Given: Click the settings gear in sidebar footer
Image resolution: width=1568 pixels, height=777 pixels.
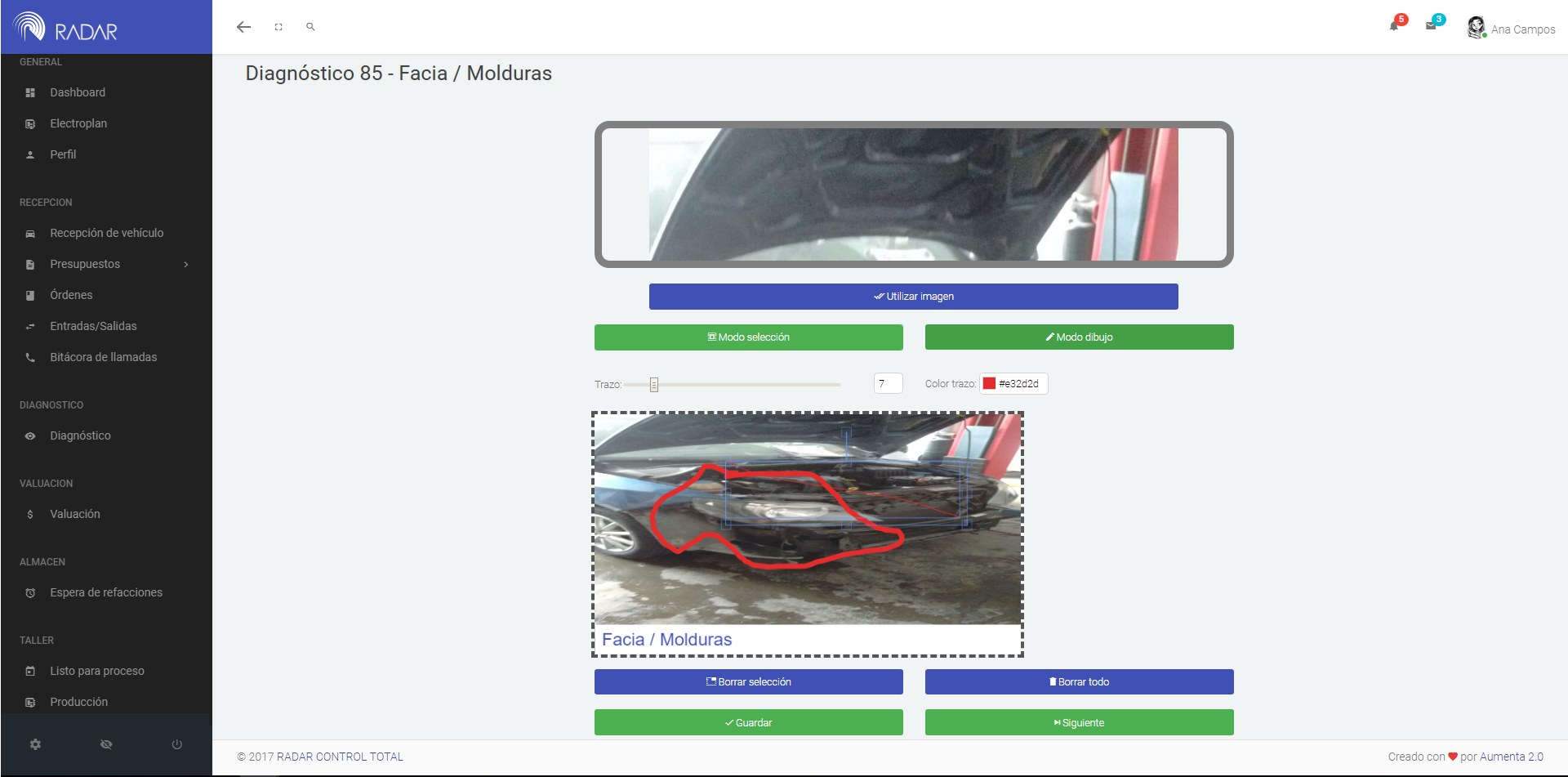Looking at the screenshot, I should (35, 744).
